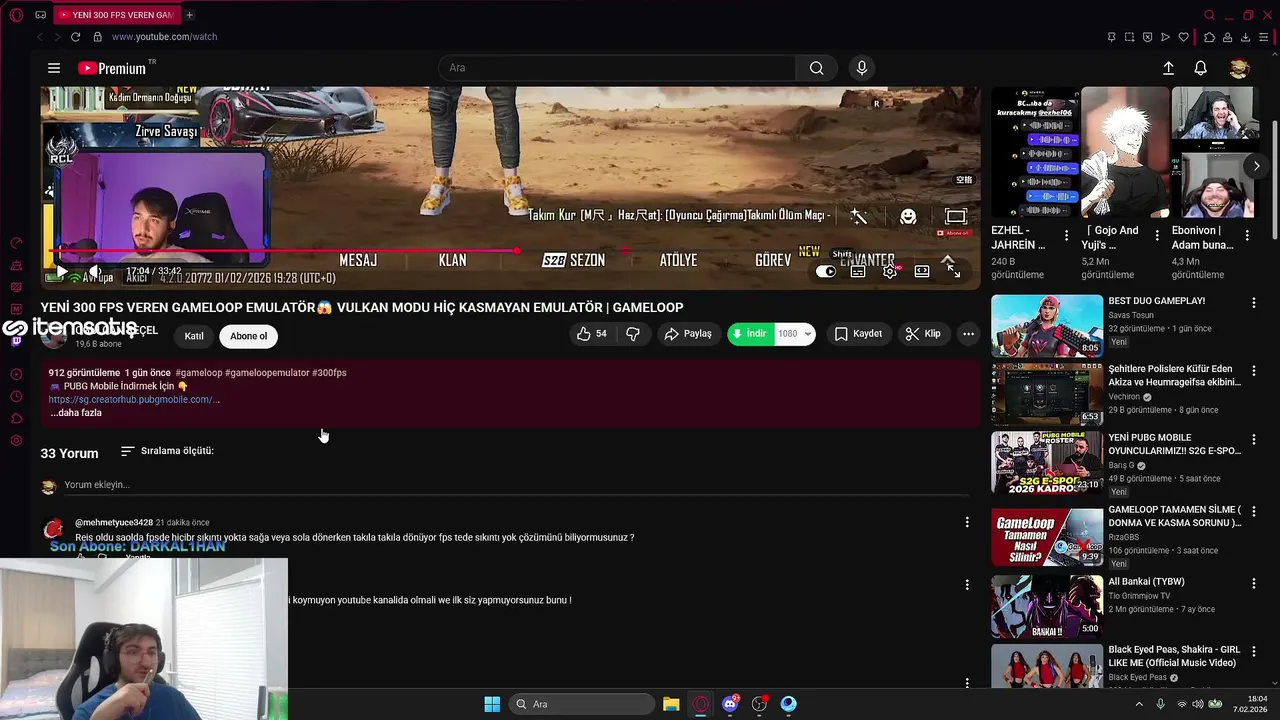The width and height of the screenshot is (1280, 720).
Task: Open menu for BEST DUO GAMEPLAY! video
Action: 1254,302
